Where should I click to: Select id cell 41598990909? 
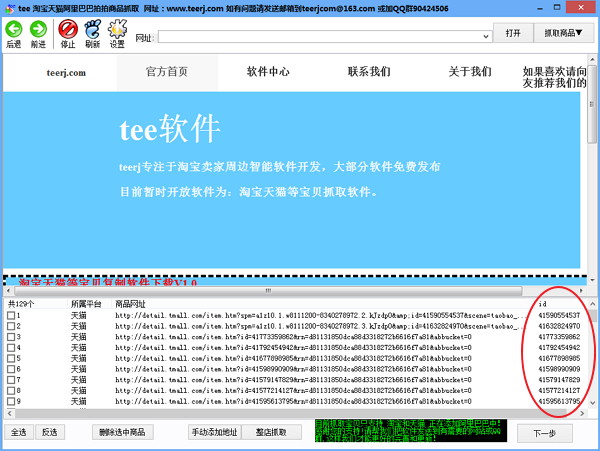[x=559, y=369]
